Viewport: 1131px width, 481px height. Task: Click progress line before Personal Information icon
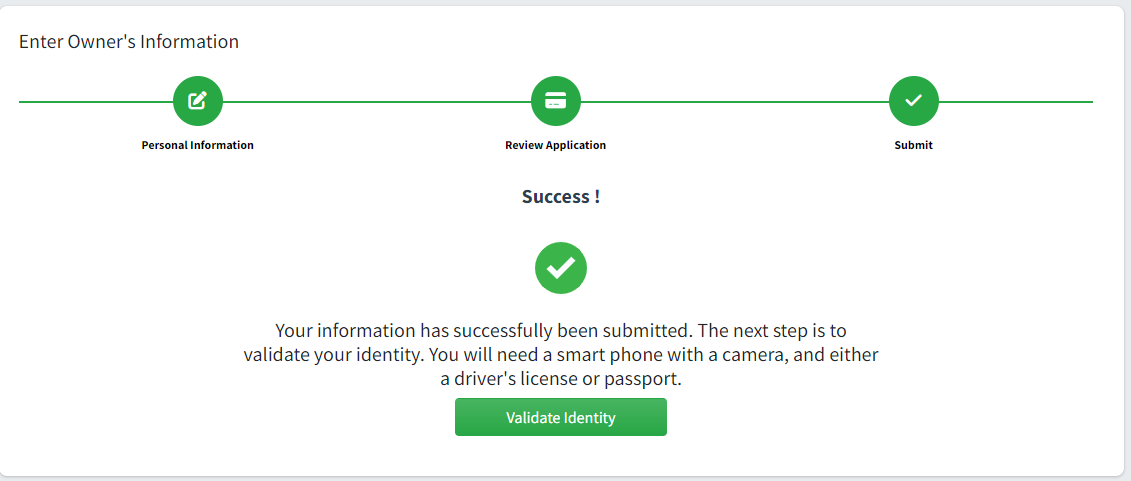click(x=96, y=102)
